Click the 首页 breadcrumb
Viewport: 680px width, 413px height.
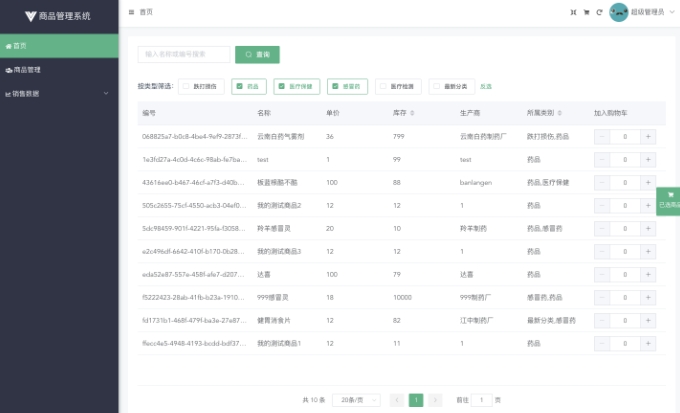(x=146, y=12)
